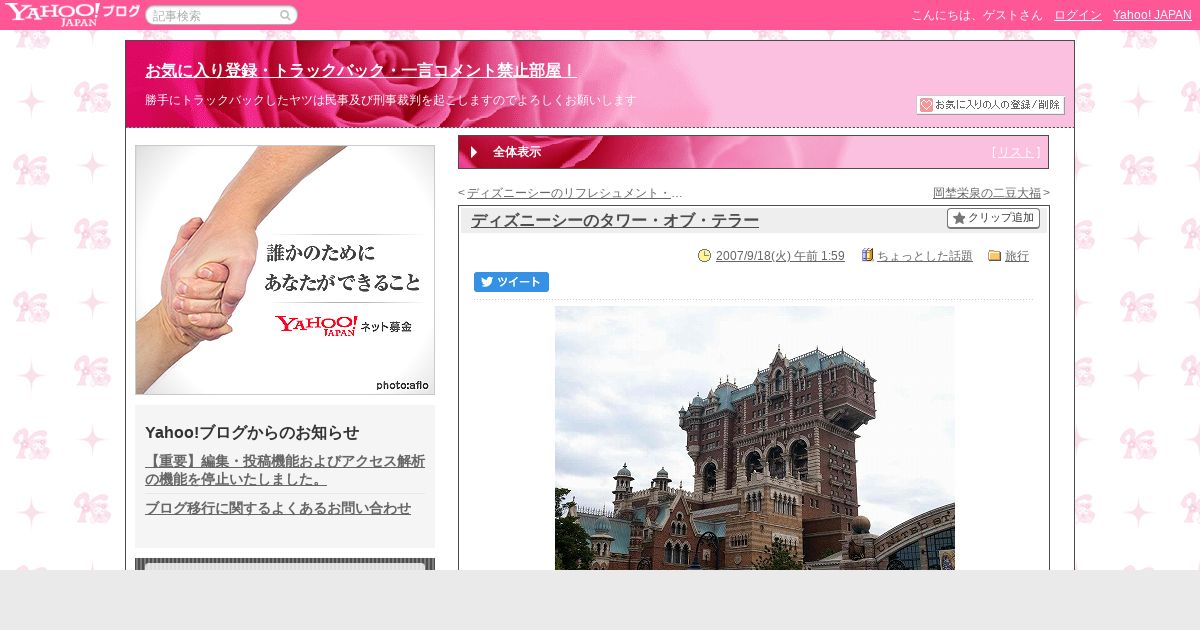Click the ツイート button
Viewport: 1200px width, 630px height.
coord(511,282)
